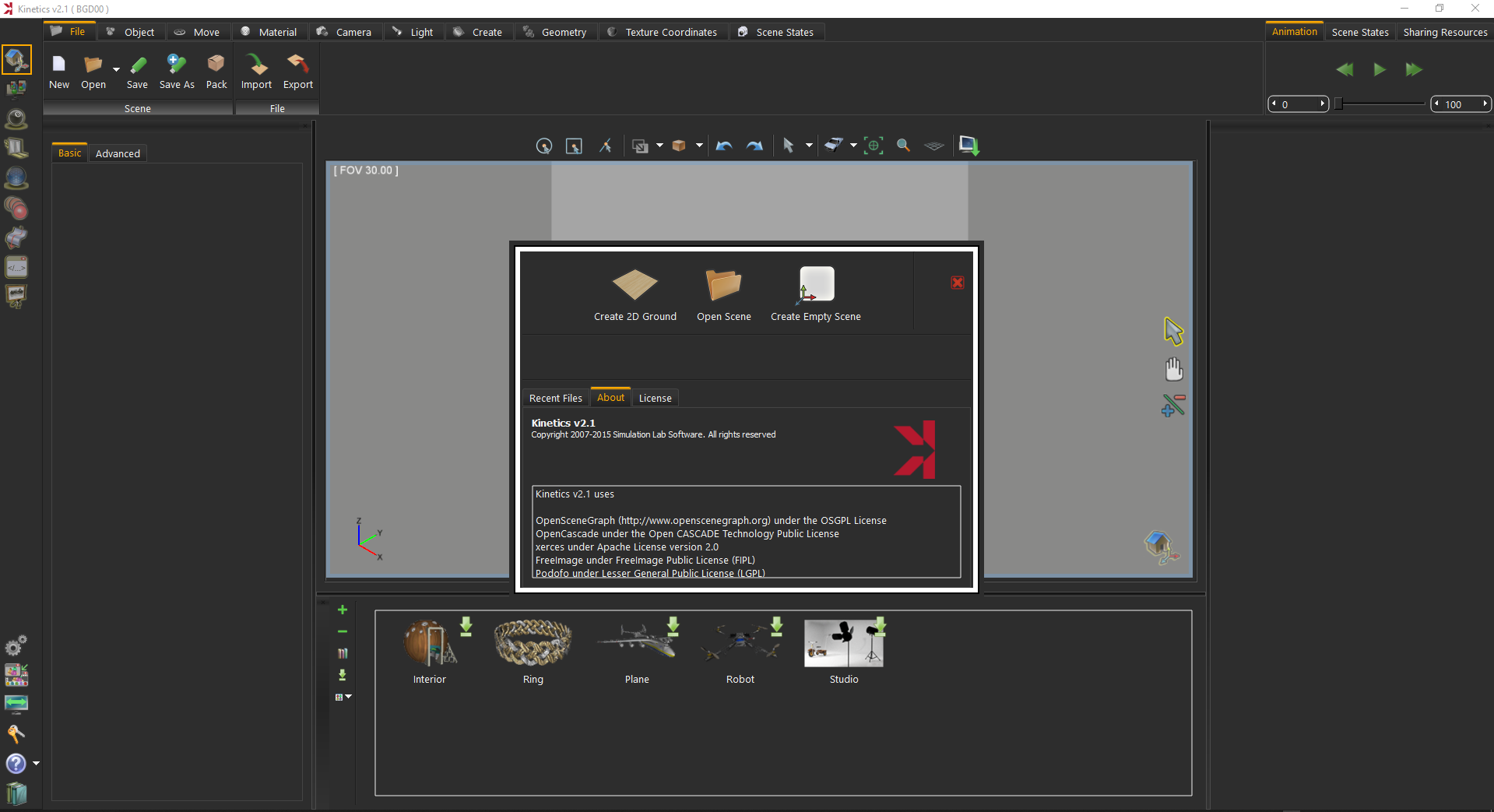
Task: Expand dropdown beside overlapping windows toolbar icon
Action: (659, 146)
